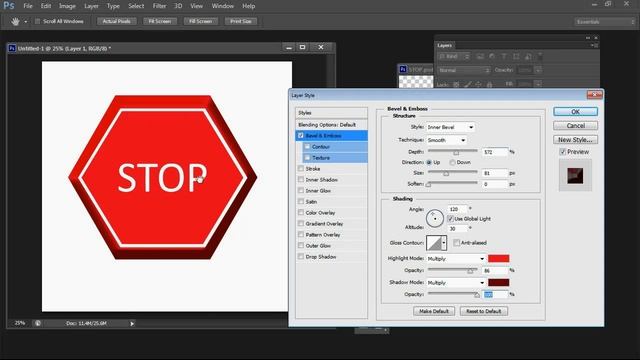
Task: Enable the Satin checkbox
Action: tap(301, 202)
